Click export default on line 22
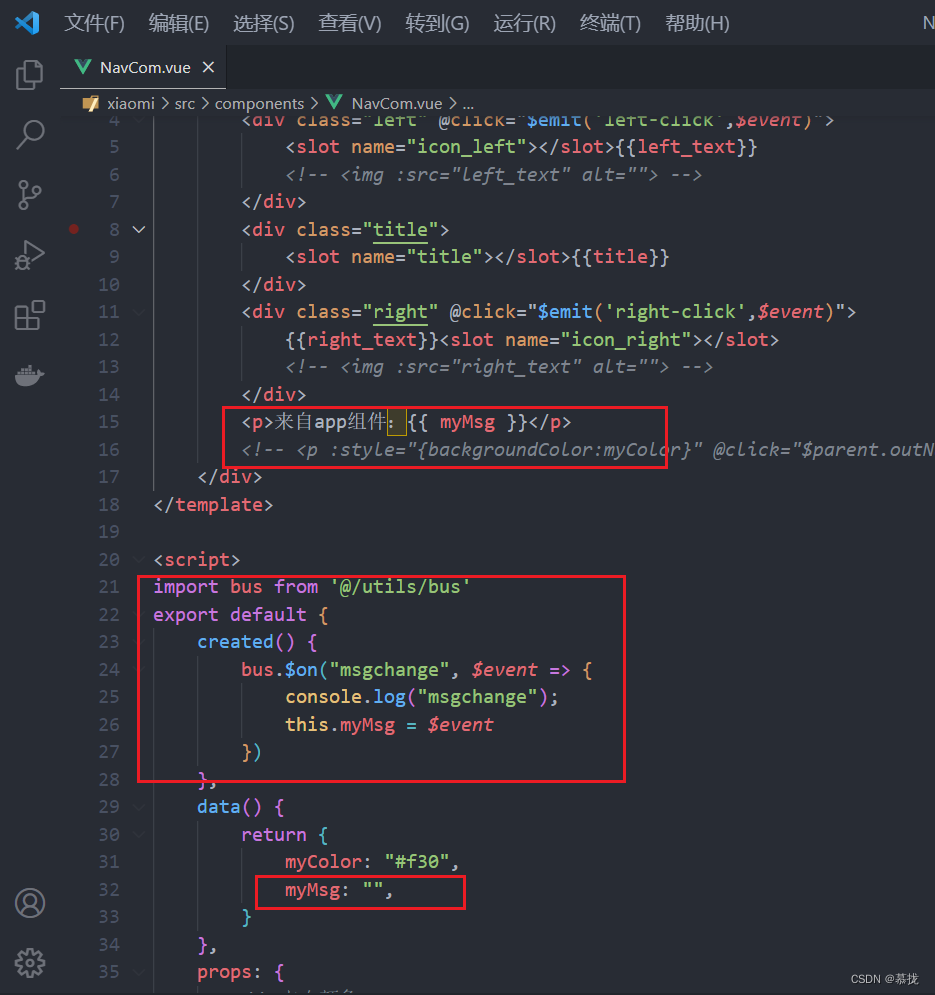Image resolution: width=935 pixels, height=995 pixels. 230,614
